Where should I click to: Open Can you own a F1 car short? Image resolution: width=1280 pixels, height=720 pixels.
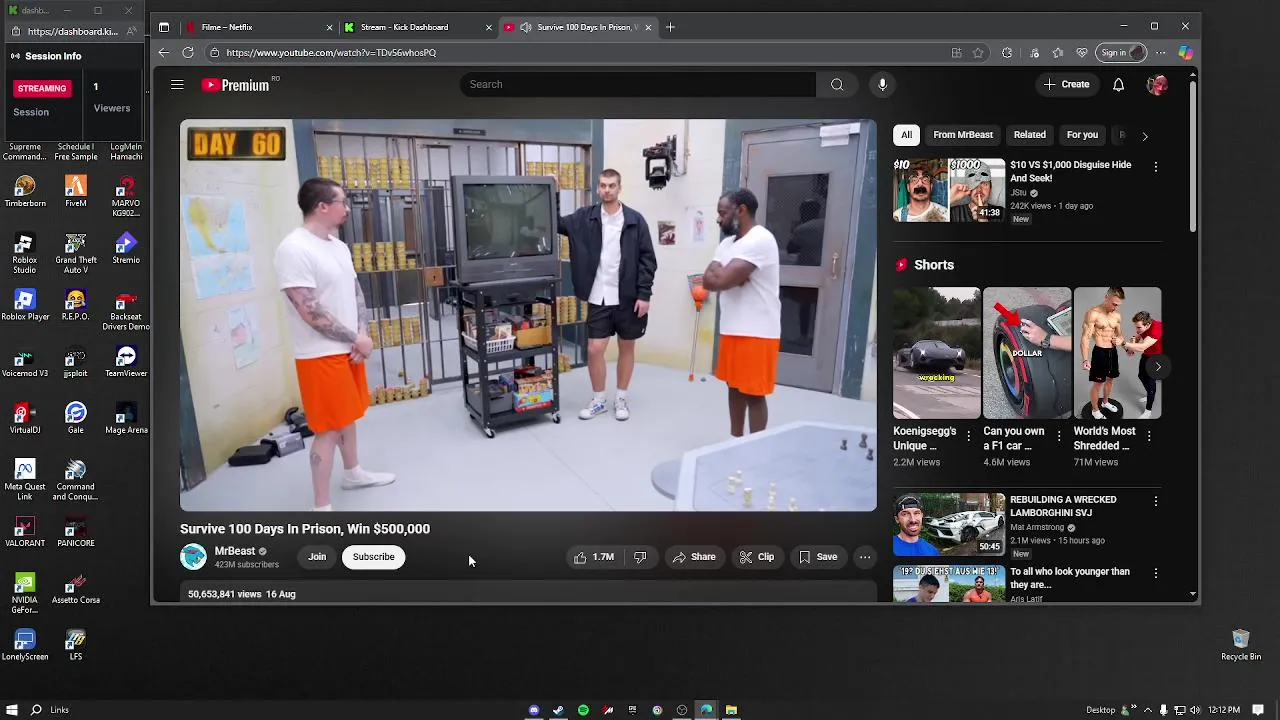1027,353
